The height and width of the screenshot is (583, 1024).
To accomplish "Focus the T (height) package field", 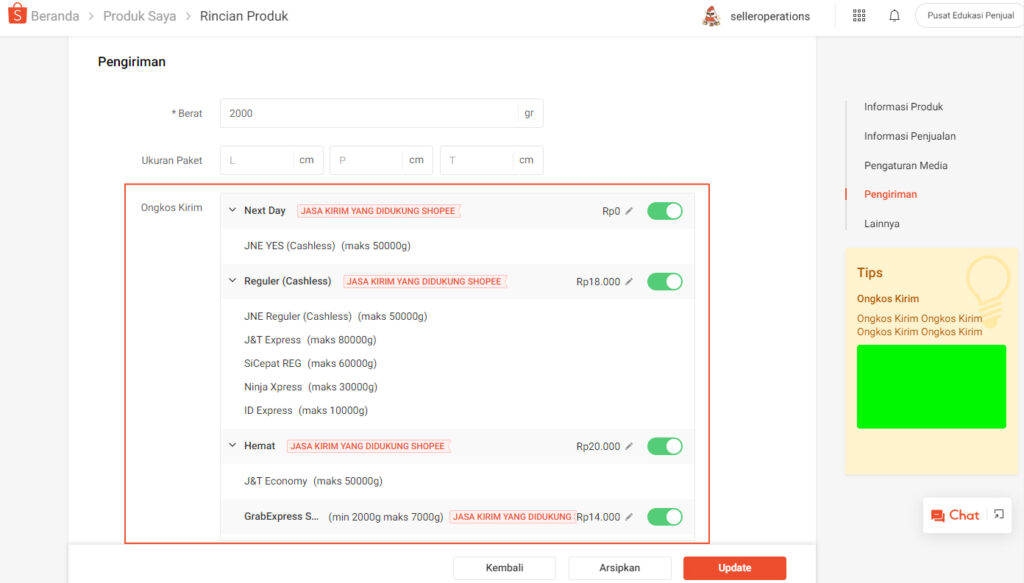I will pos(492,161).
